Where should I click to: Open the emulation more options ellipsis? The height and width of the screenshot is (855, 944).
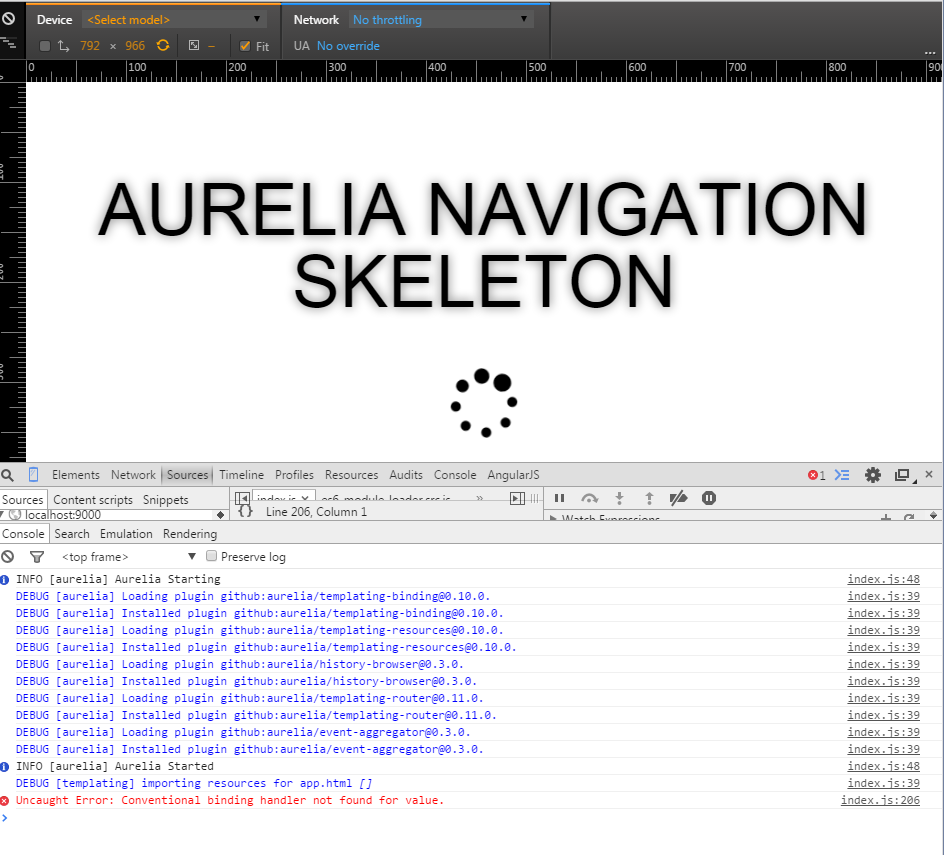[930, 53]
